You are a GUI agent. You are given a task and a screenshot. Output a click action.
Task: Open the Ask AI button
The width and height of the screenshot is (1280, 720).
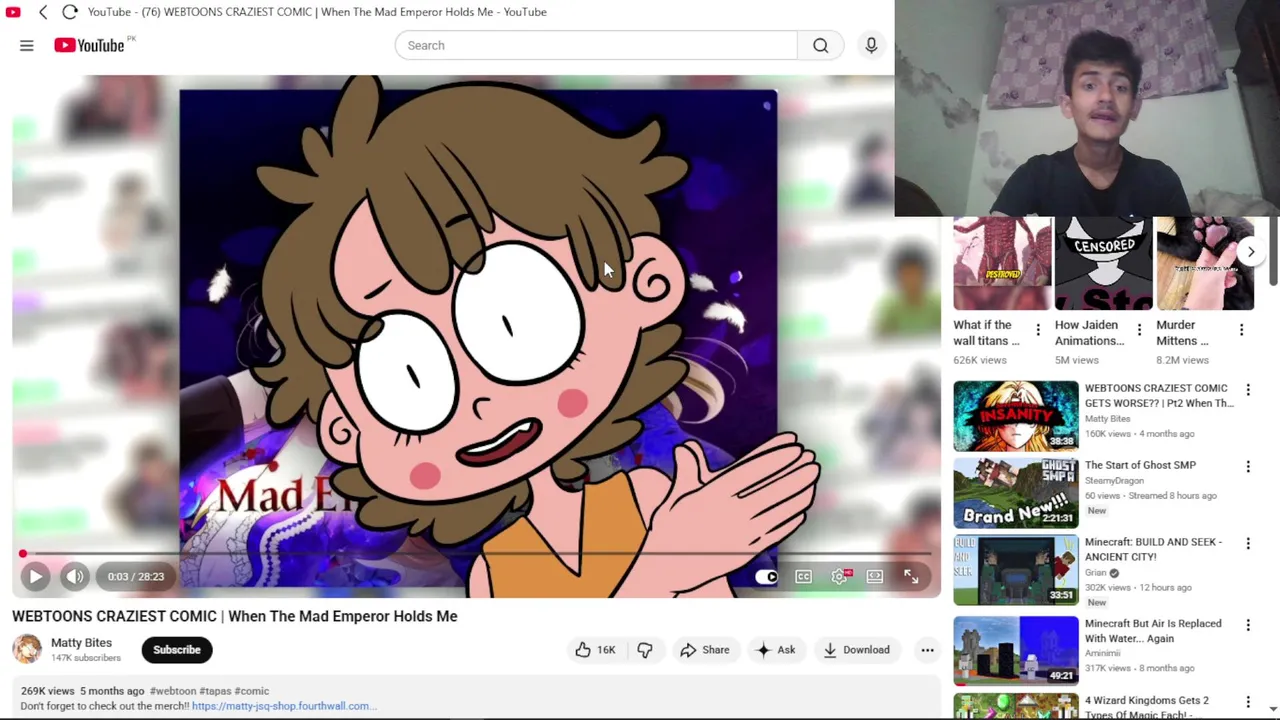tap(776, 650)
